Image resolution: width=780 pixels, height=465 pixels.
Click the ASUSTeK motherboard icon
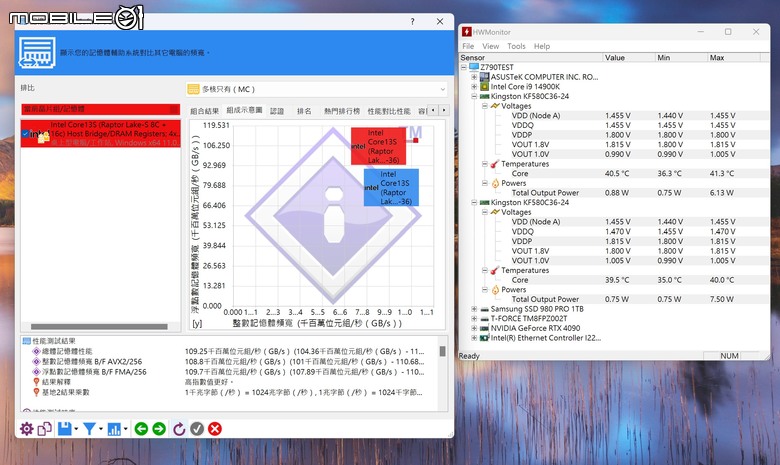click(485, 77)
